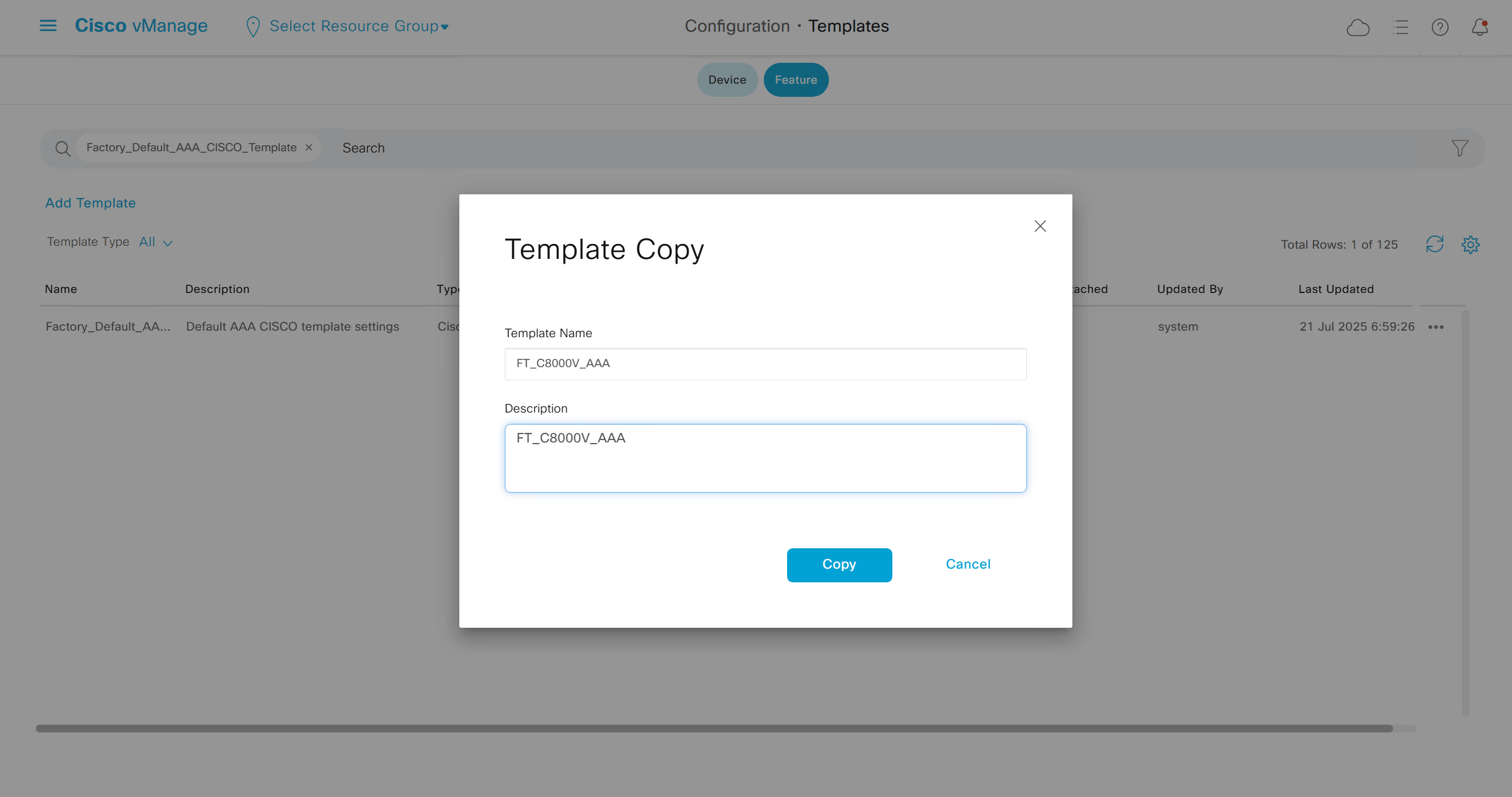Remove the Factory_Default_AAA_CISCO_Template search tag

[x=309, y=148]
